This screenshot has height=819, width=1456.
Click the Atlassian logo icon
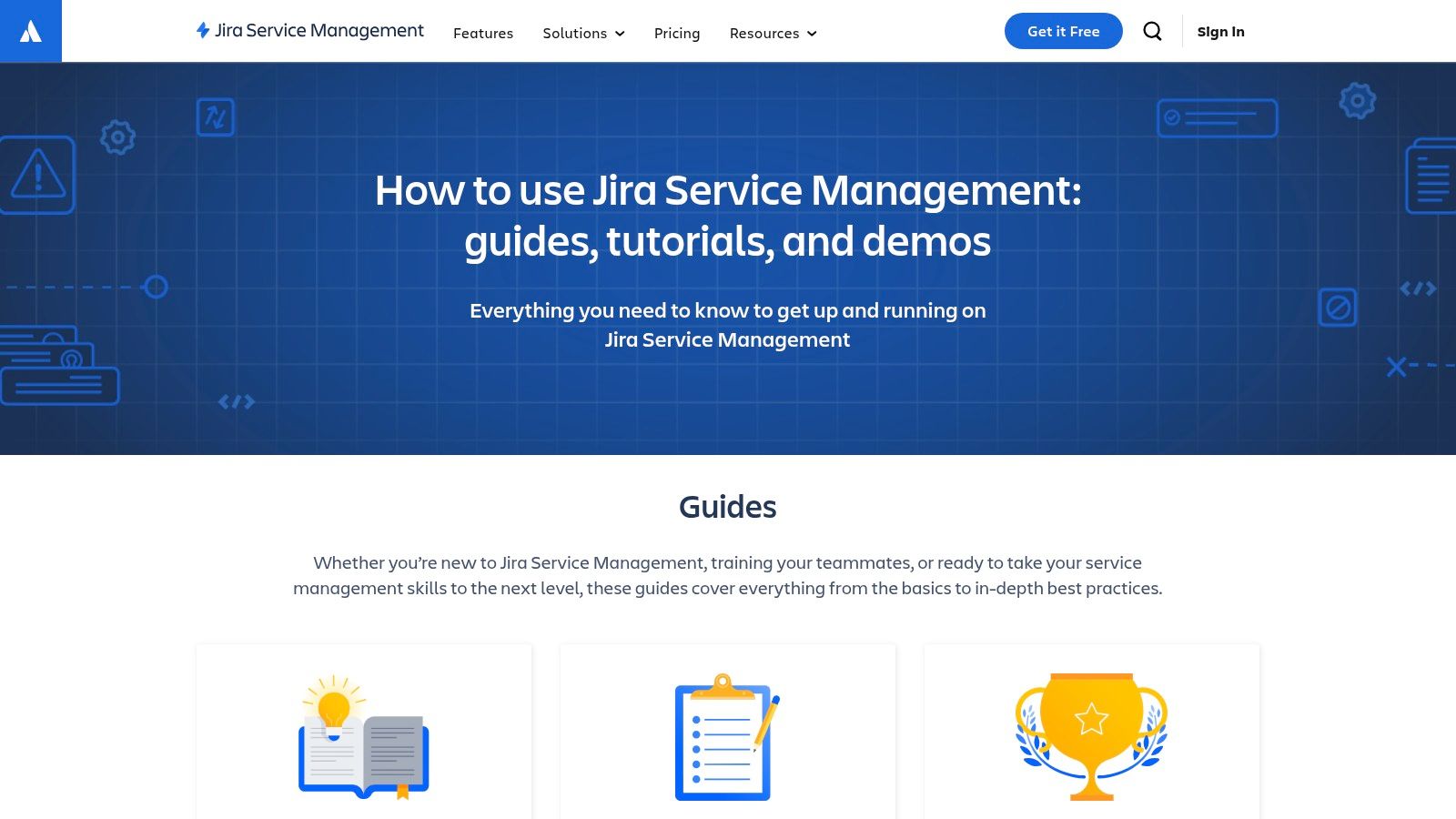[31, 31]
